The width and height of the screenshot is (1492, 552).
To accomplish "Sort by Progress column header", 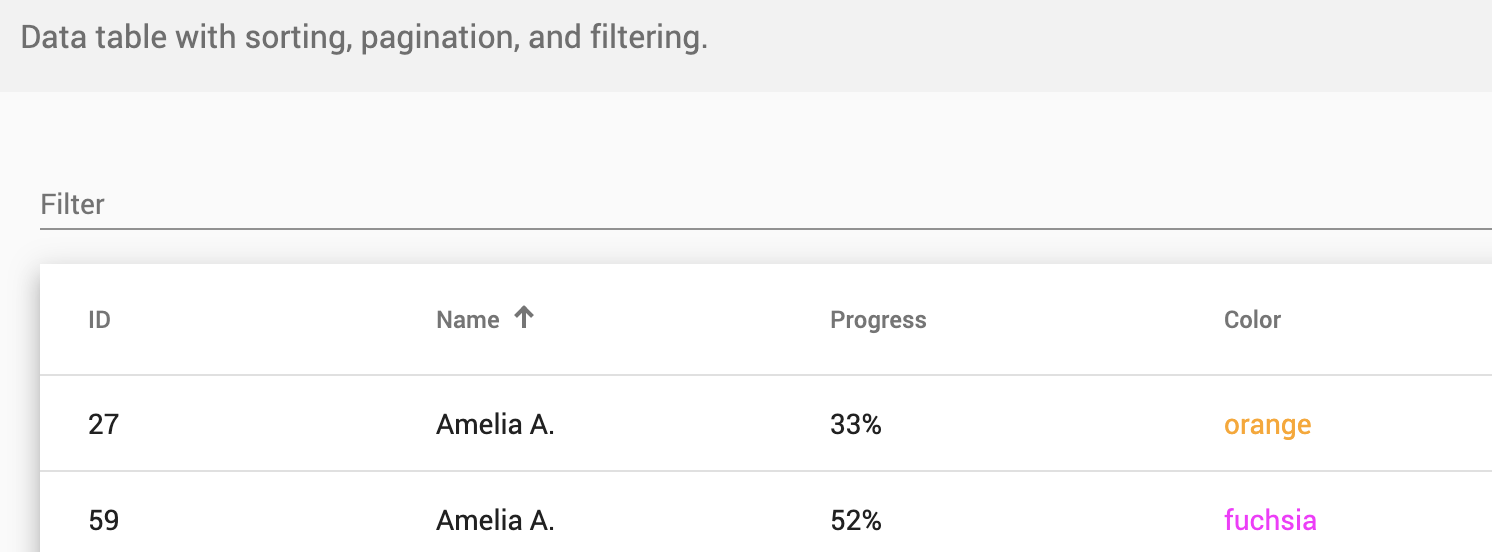I will tap(878, 320).
